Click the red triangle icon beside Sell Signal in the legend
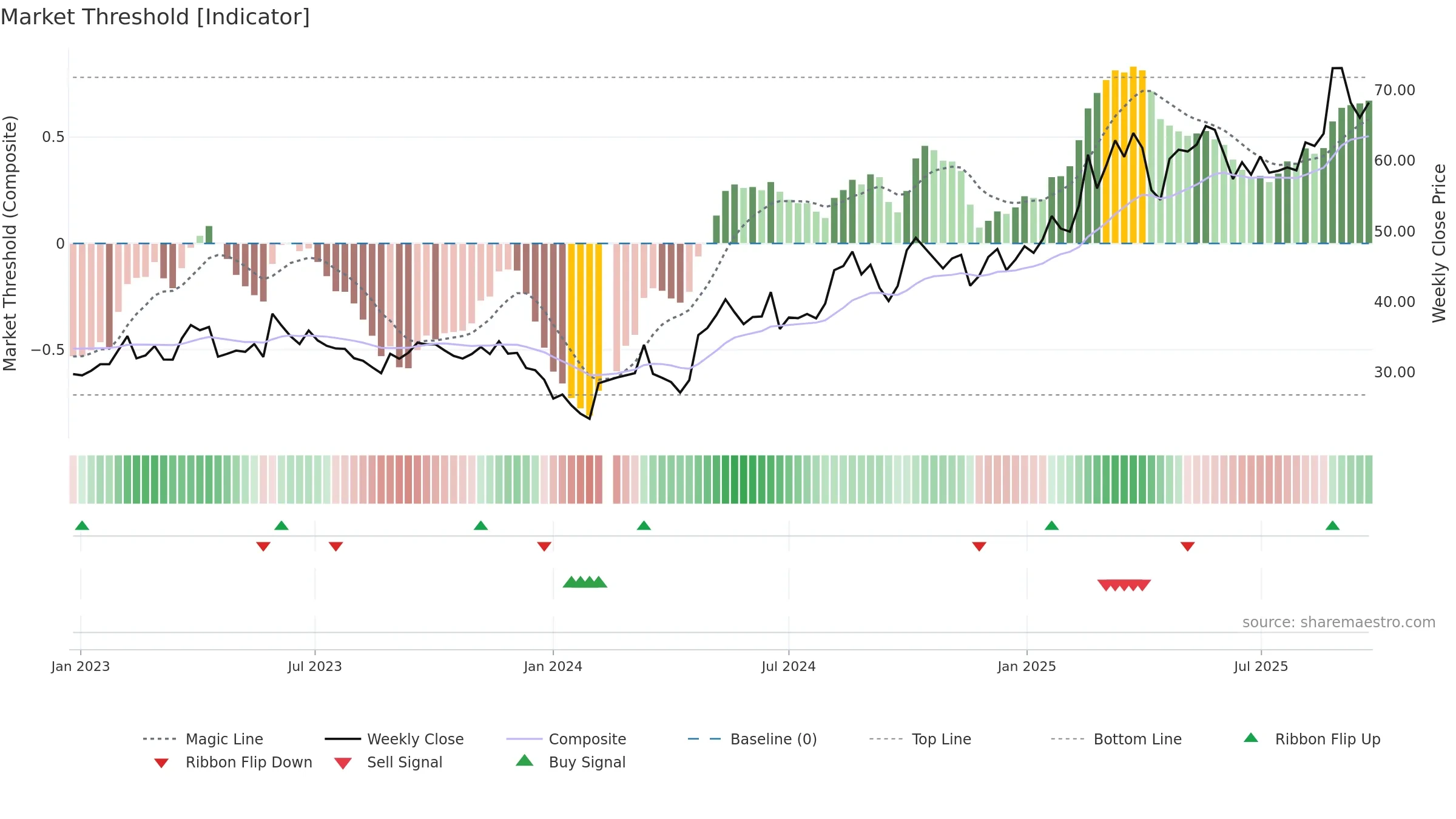 [343, 763]
